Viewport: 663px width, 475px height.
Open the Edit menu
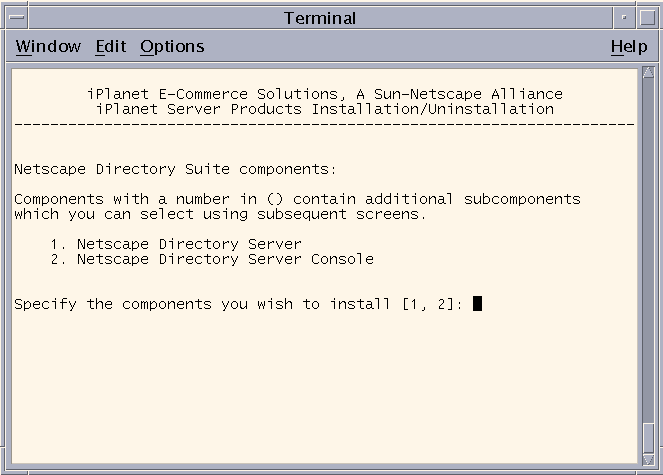coord(111,47)
